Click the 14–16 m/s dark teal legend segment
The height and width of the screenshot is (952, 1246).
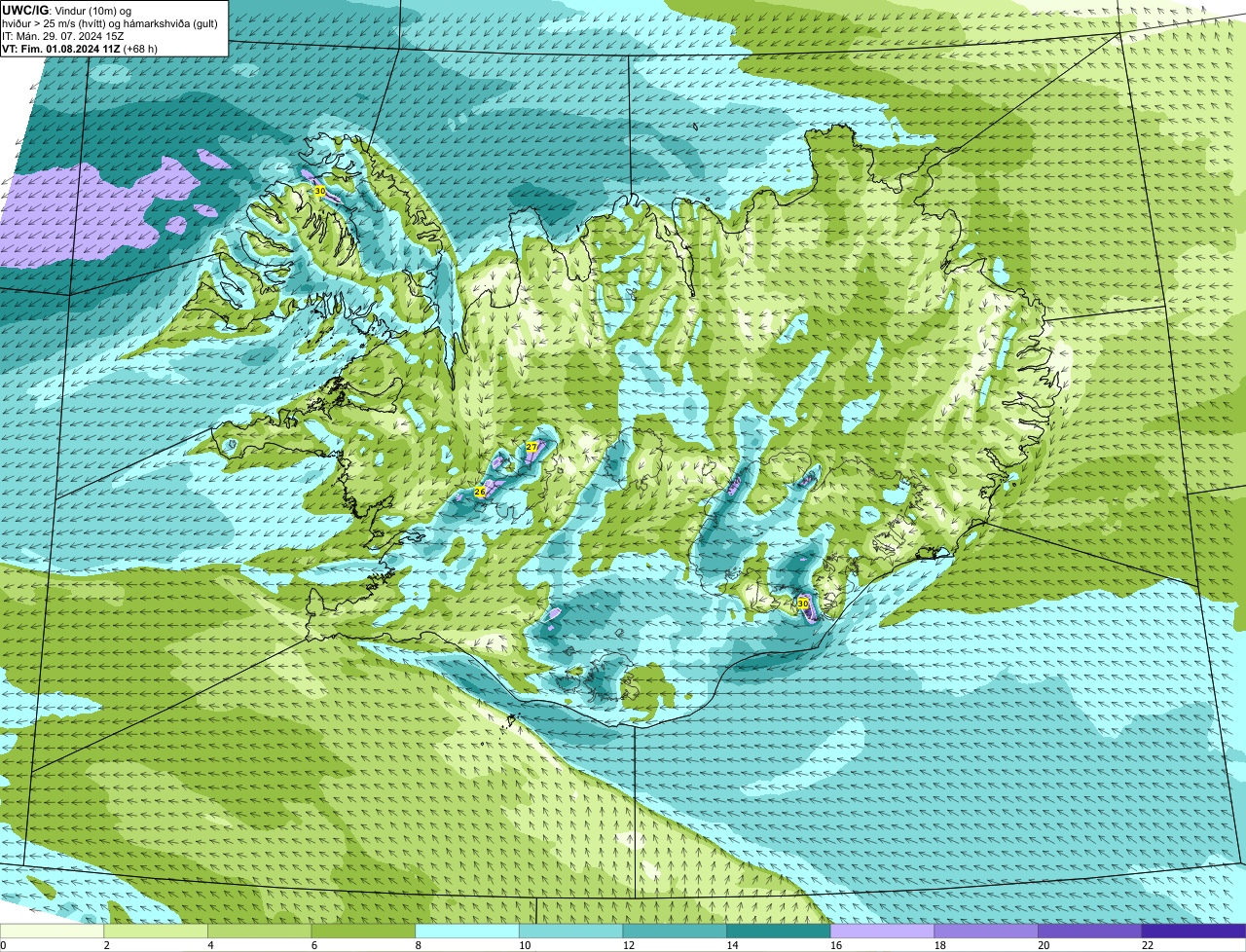point(779,931)
